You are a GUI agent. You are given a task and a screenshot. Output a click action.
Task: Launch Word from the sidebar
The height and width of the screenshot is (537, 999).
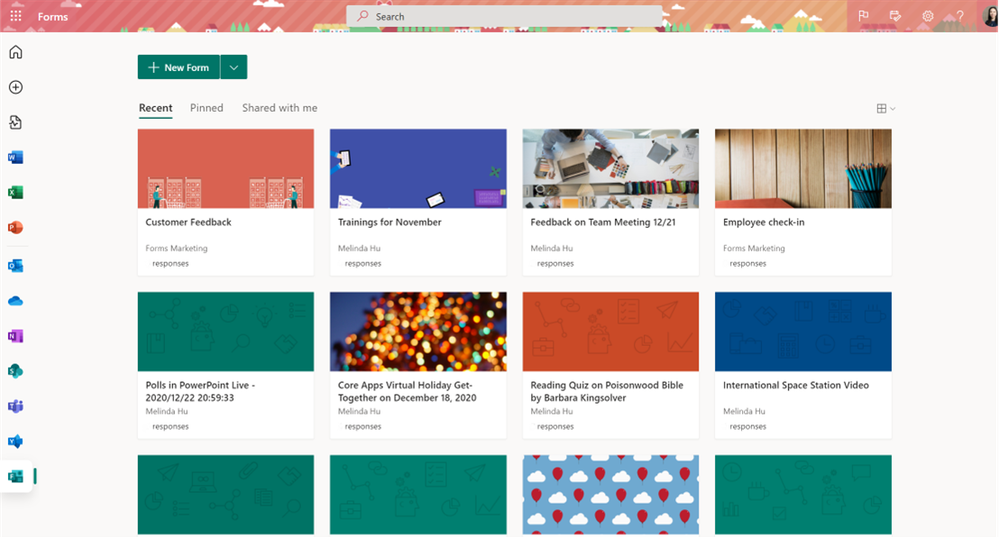pos(16,157)
